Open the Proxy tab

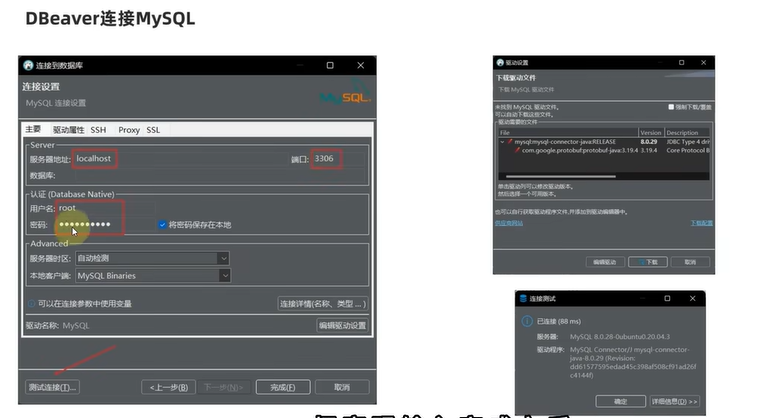[129, 130]
